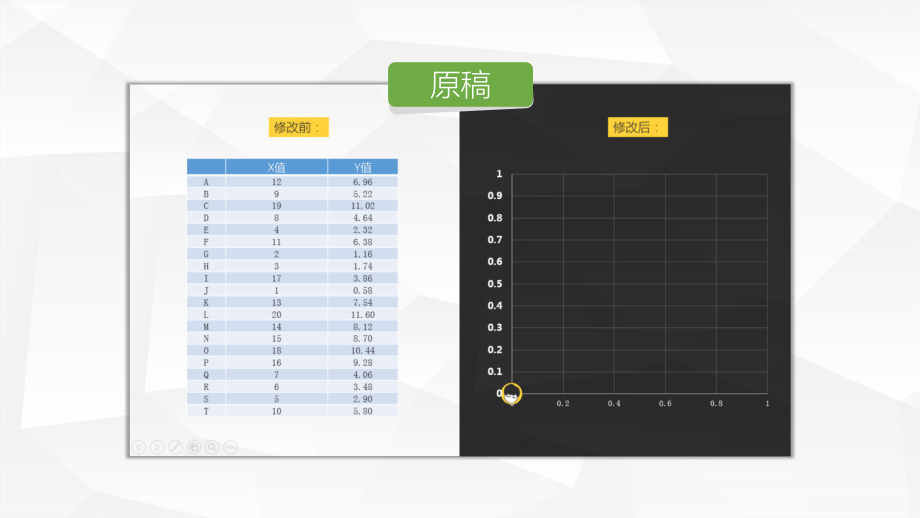Screen dimensions: 920x518
Task: Select cell with value 0.58
Action: (363, 290)
